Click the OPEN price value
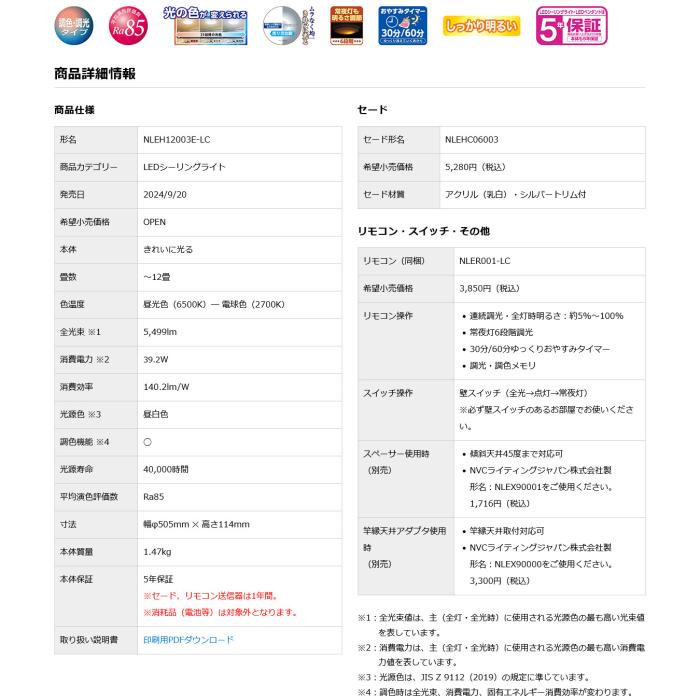The width and height of the screenshot is (700, 700). pos(154,222)
